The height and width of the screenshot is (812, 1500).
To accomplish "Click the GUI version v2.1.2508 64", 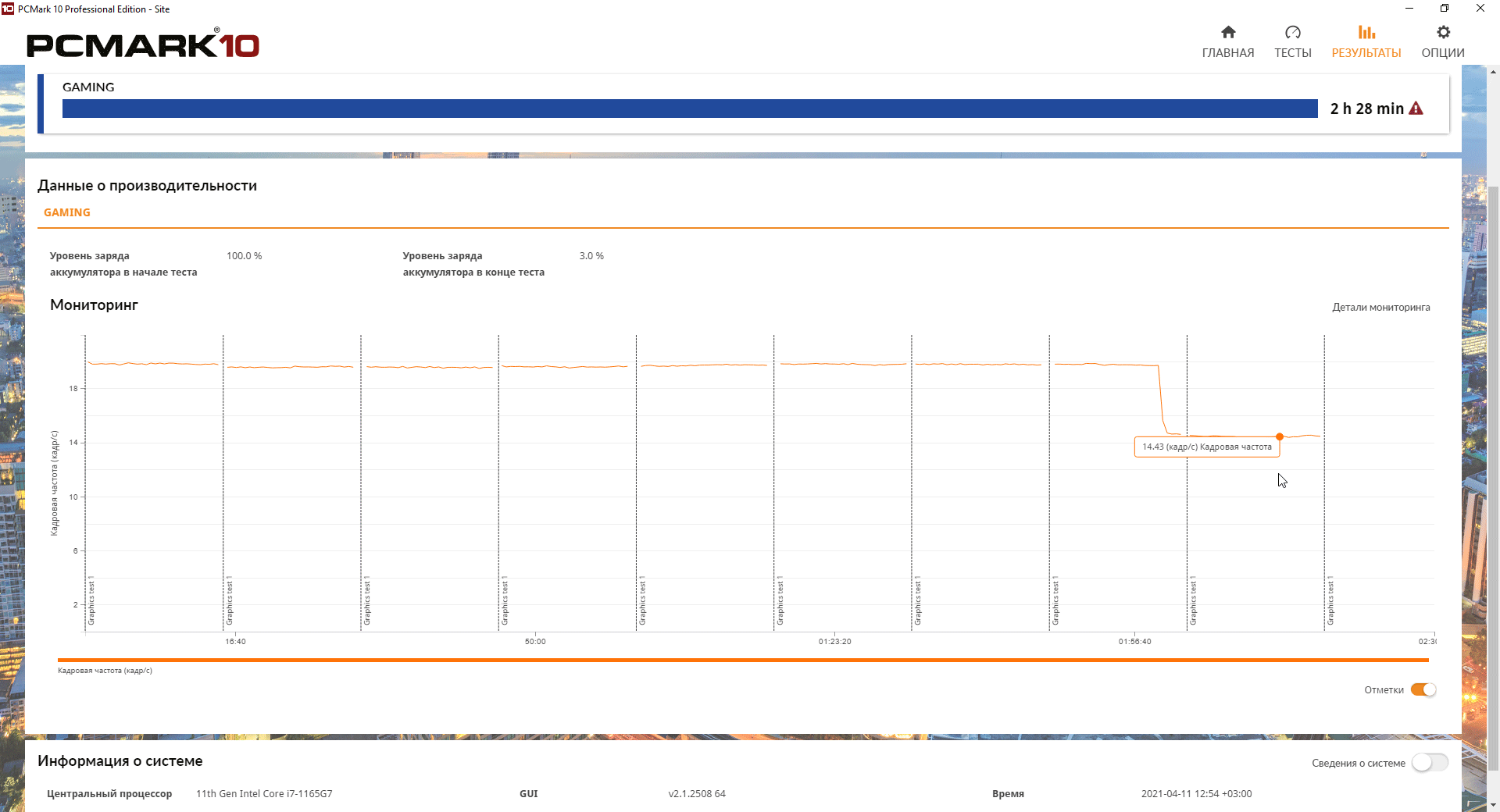I will [697, 794].
